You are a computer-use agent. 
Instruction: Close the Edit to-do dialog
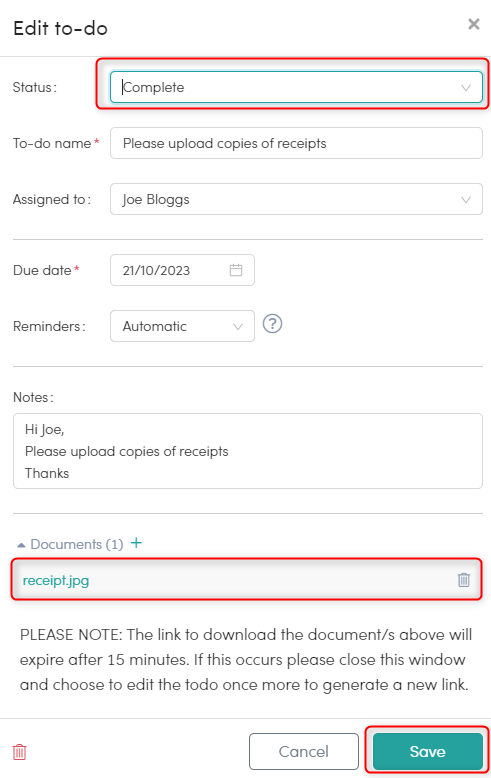[x=474, y=24]
